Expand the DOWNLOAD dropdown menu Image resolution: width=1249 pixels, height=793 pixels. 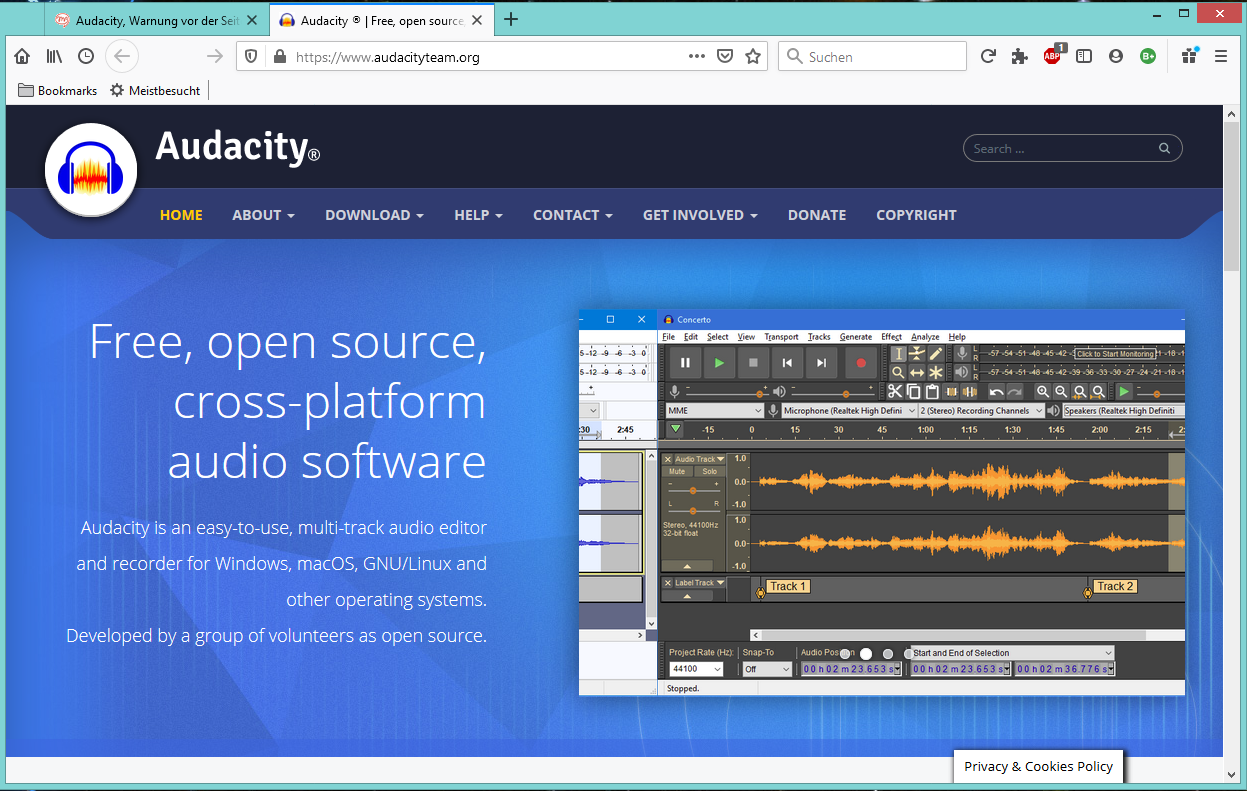374,215
